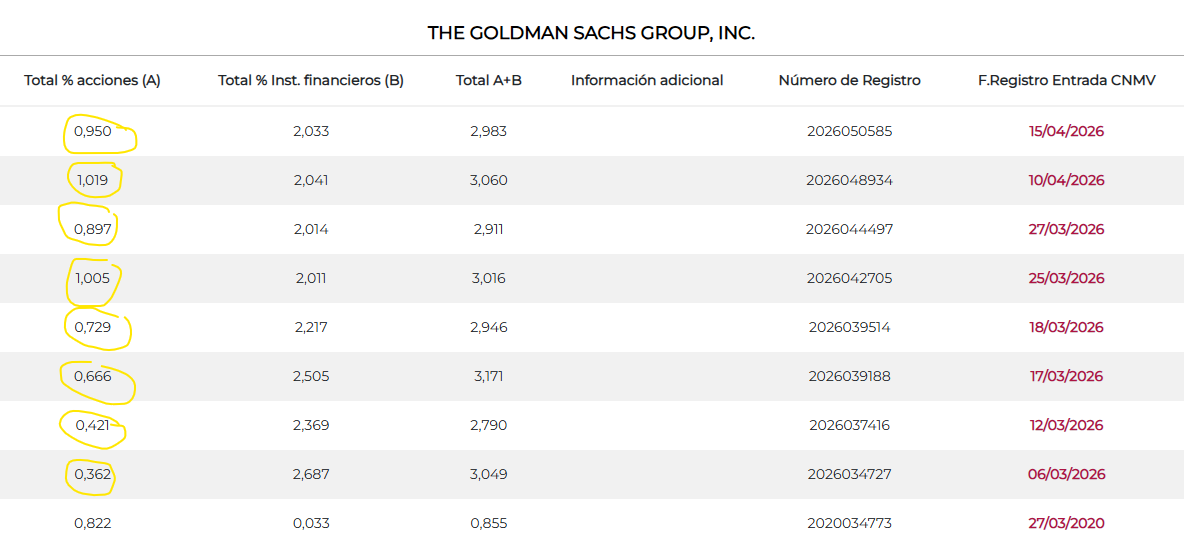
Task: Click the F.Registro Entrada CNMV header
Action: click(x=1066, y=80)
